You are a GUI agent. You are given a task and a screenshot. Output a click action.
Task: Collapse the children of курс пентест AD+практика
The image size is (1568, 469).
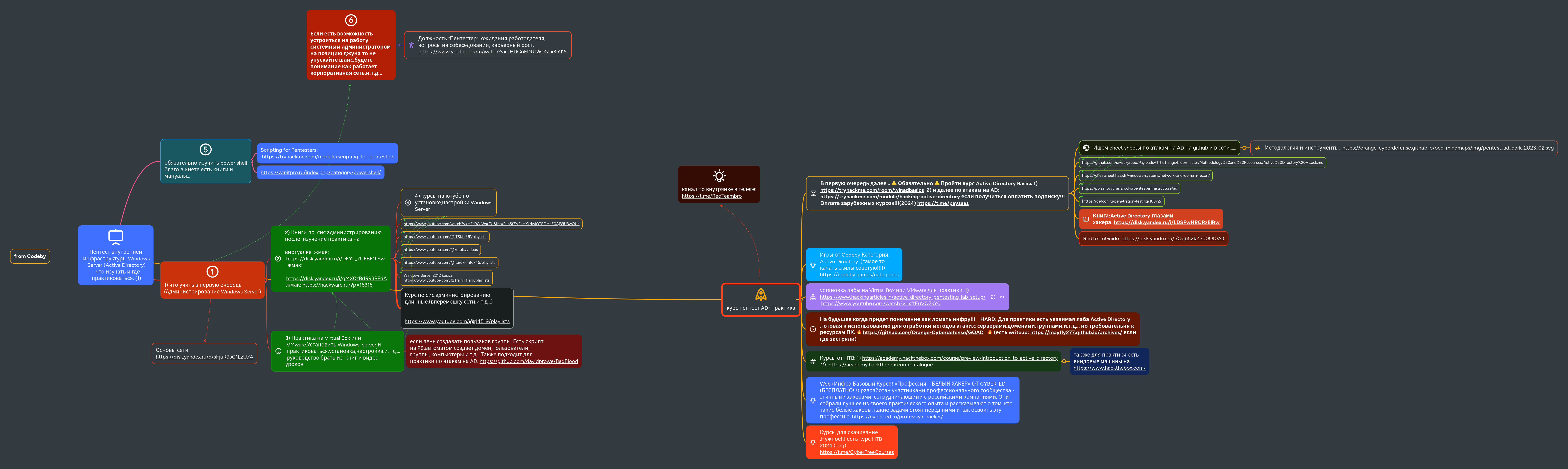pyautogui.click(x=801, y=300)
